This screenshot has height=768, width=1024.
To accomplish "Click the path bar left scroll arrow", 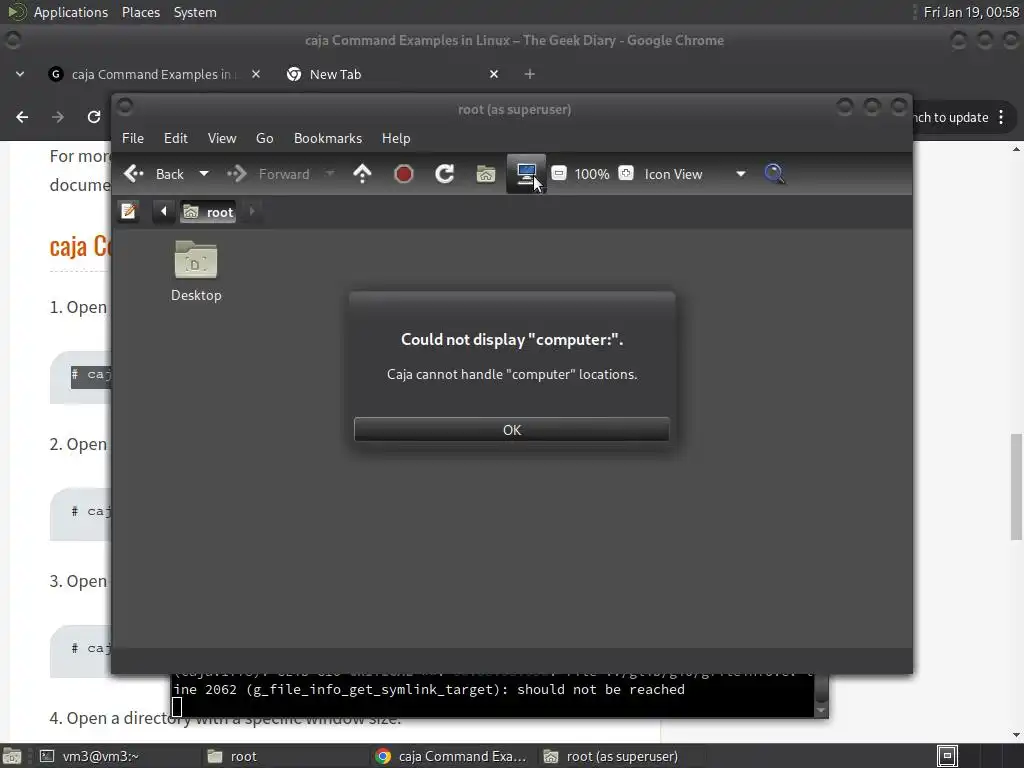I will [x=163, y=212].
